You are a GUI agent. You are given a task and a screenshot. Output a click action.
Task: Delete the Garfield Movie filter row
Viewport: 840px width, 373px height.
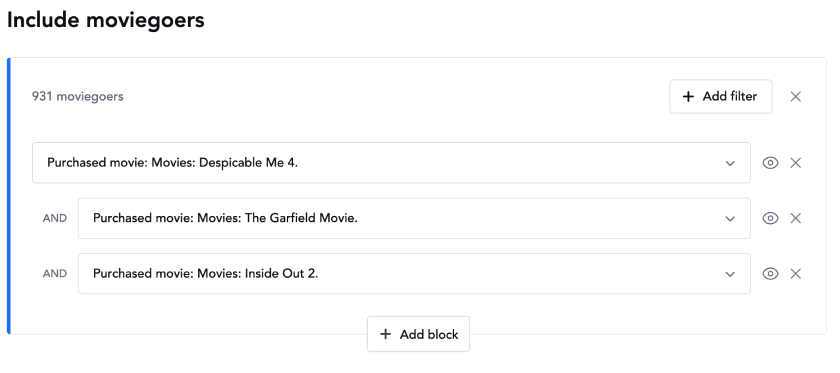coord(796,218)
